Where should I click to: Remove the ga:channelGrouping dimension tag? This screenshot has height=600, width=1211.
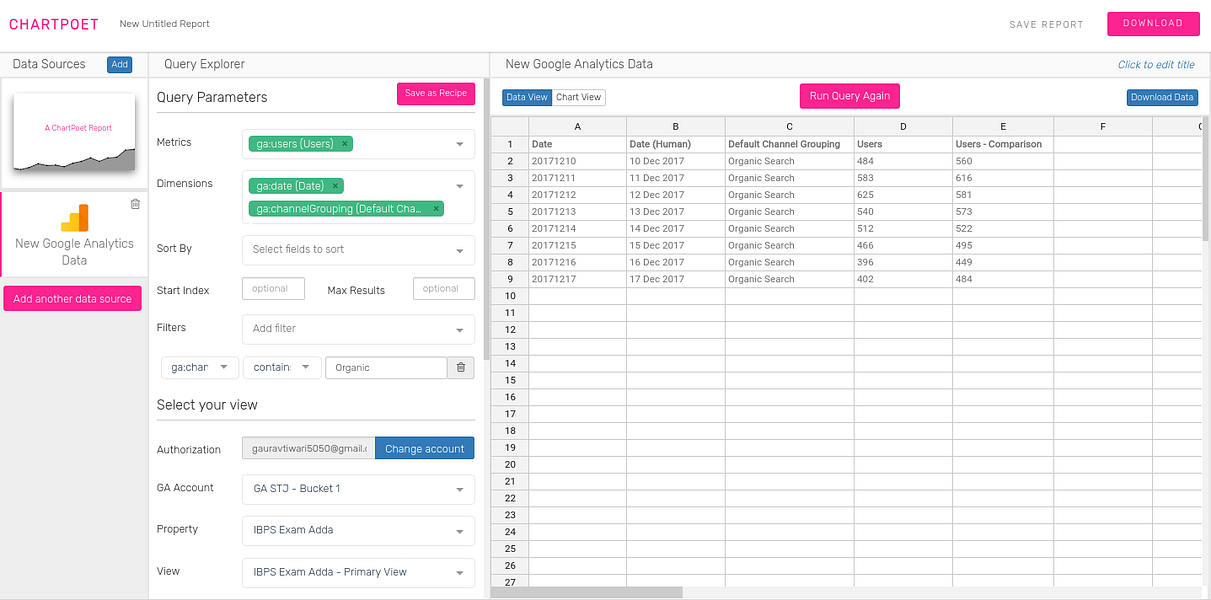click(436, 209)
